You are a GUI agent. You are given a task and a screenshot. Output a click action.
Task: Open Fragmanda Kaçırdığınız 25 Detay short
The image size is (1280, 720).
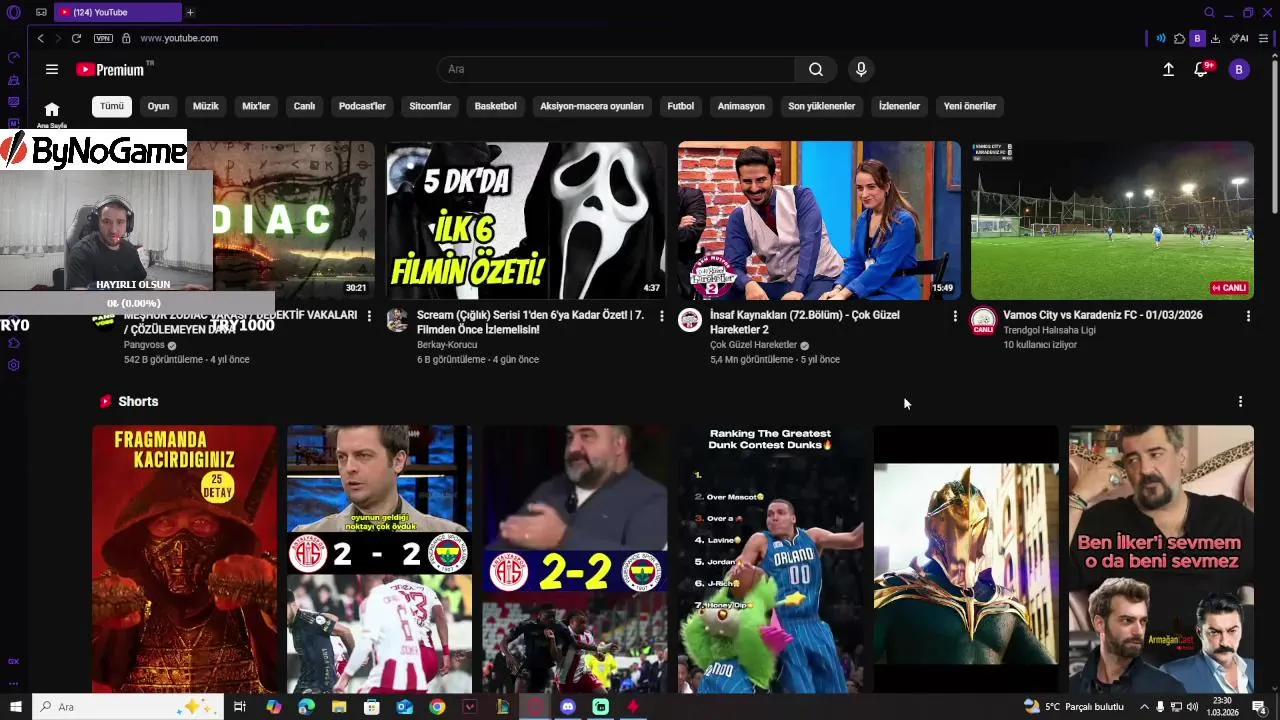tap(184, 559)
